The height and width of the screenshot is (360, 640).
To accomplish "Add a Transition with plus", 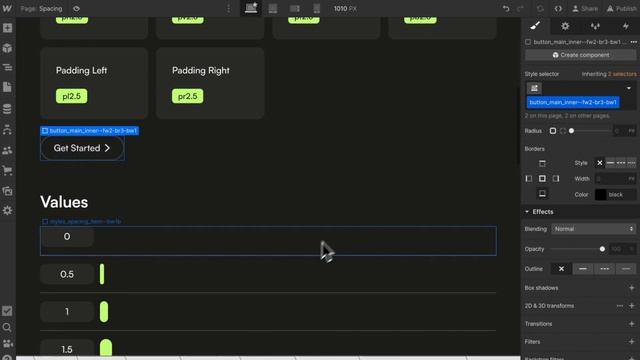I will (x=631, y=324).
